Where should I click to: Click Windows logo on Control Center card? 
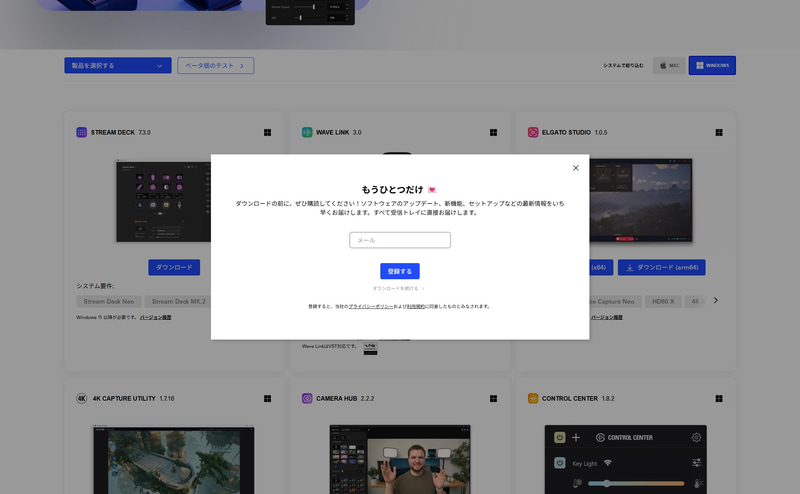719,399
